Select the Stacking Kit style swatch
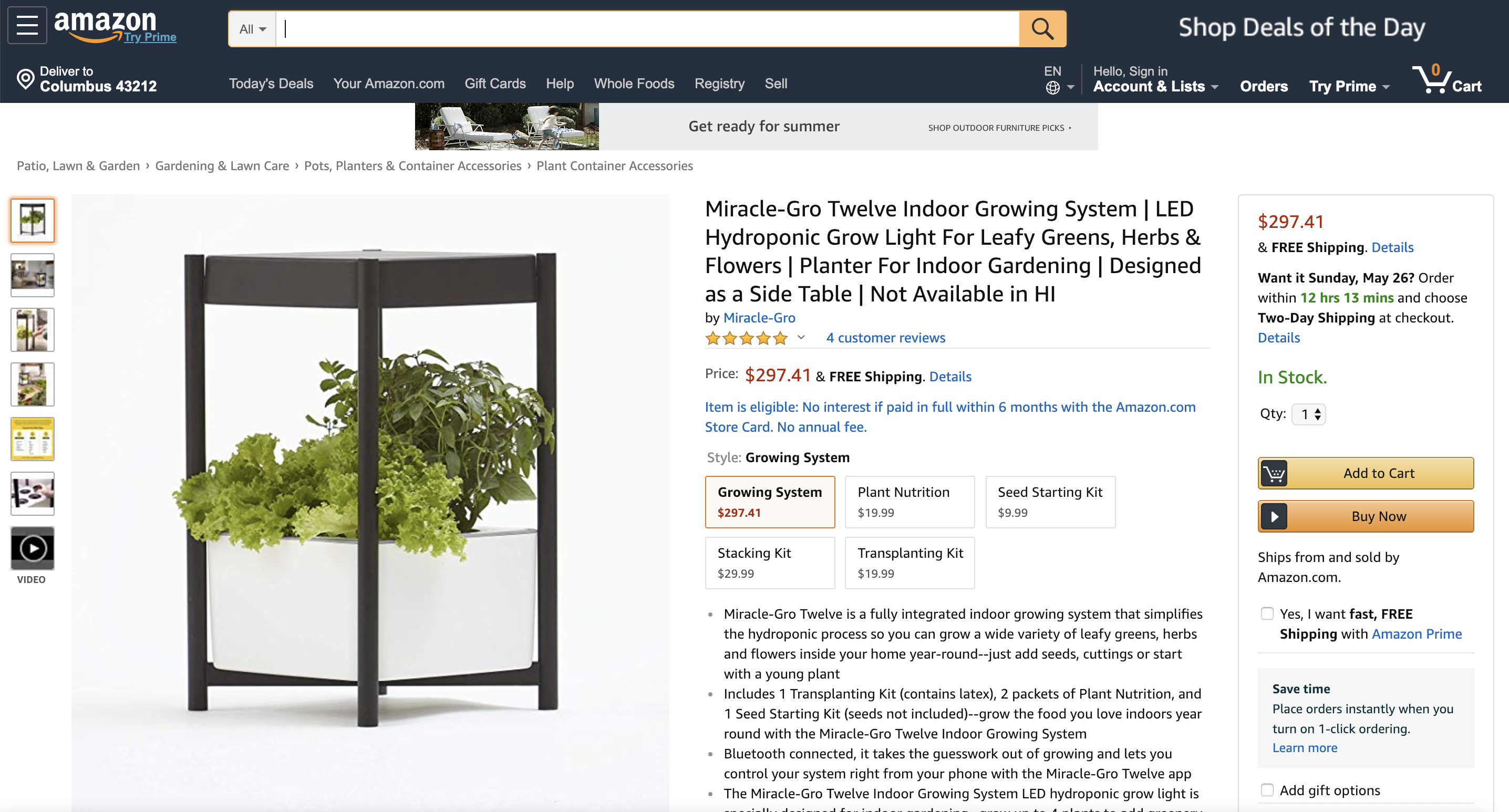 [770, 563]
